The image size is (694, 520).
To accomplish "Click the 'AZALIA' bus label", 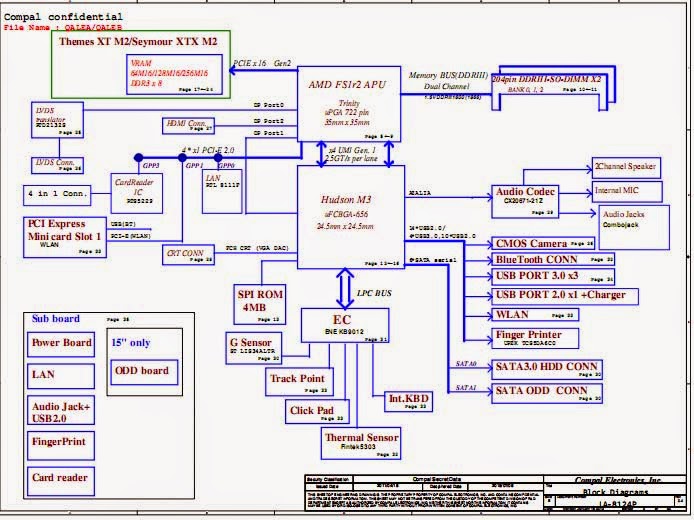I will click(420, 193).
